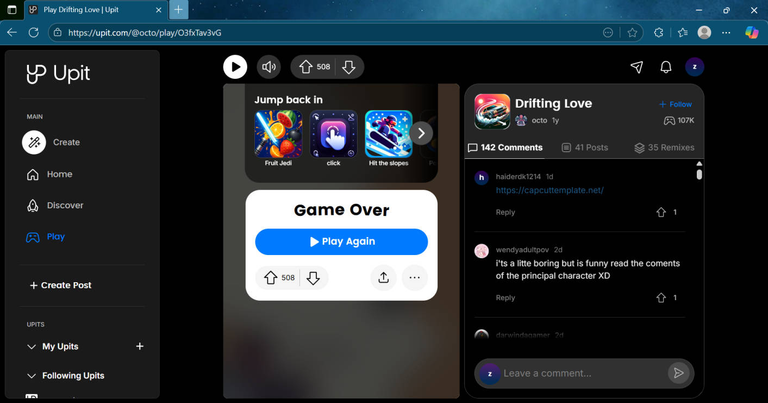The width and height of the screenshot is (768, 403).
Task: Open the Copilot icon
Action: pos(751,32)
